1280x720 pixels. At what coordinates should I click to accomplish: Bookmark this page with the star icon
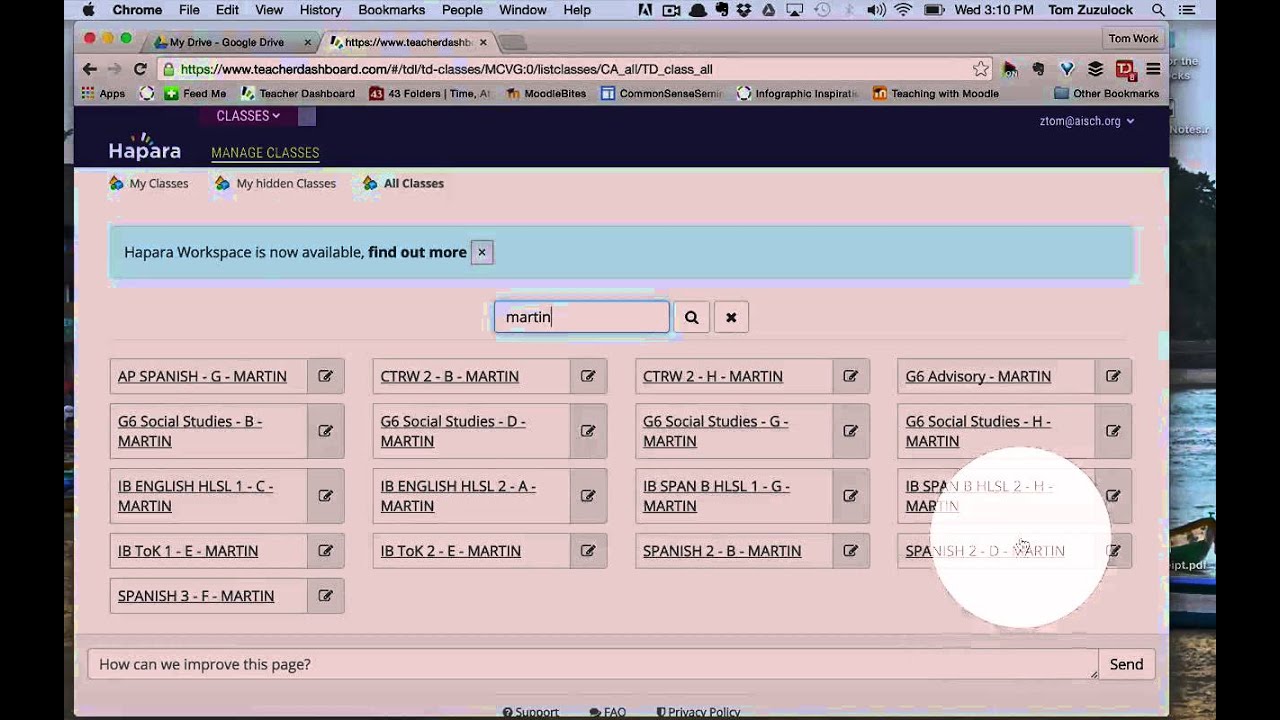[x=981, y=69]
